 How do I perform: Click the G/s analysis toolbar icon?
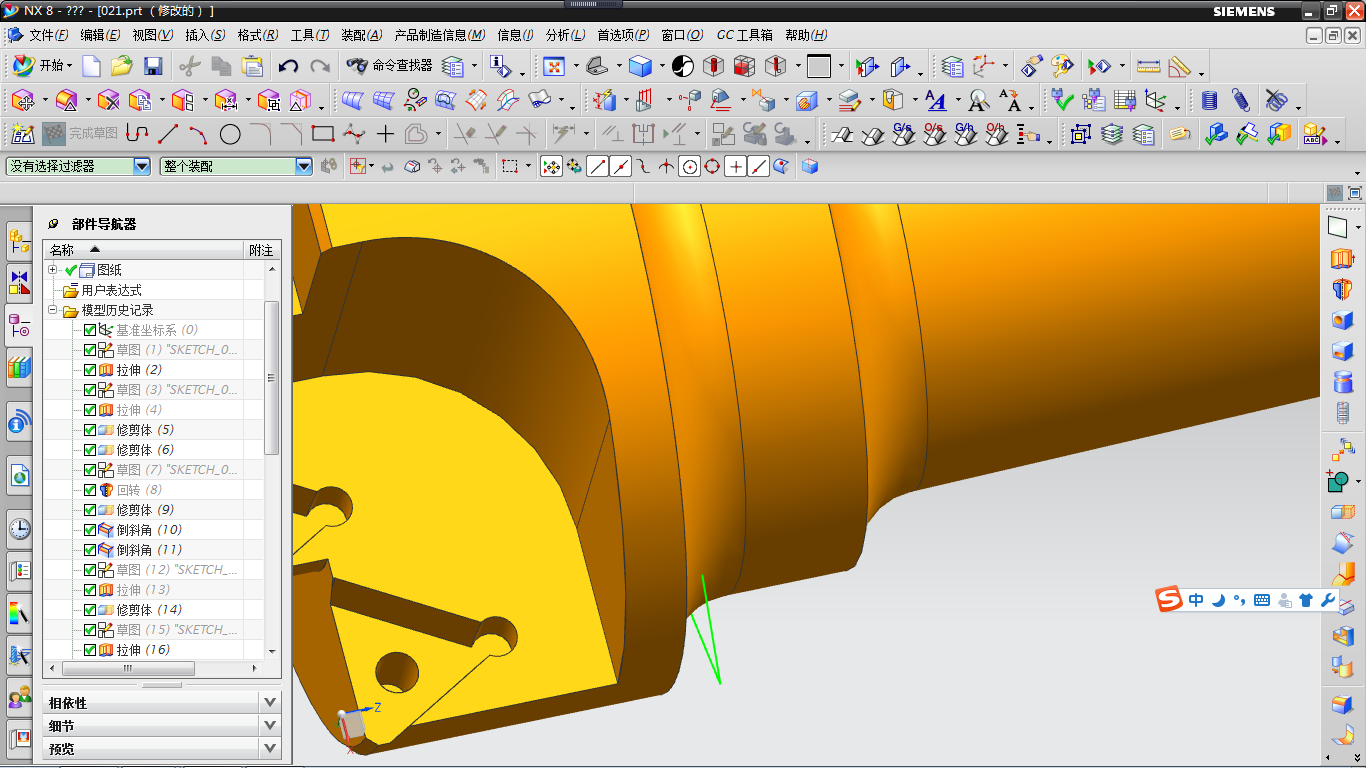[x=903, y=133]
